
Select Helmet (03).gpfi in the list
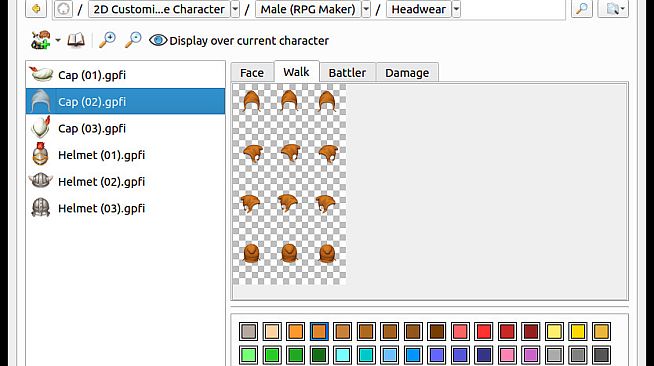(x=125, y=208)
